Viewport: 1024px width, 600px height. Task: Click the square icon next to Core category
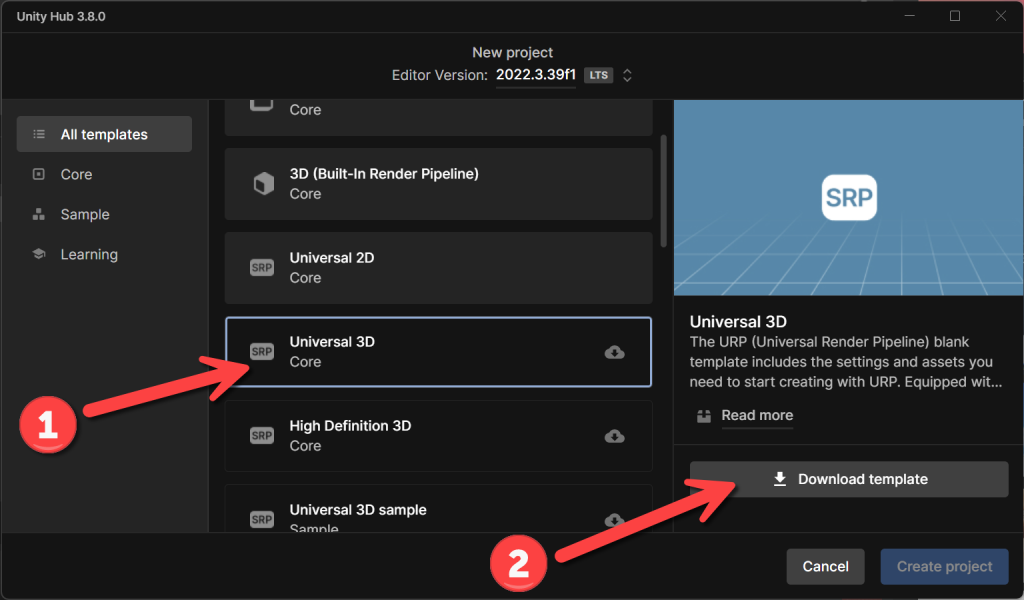[x=39, y=174]
